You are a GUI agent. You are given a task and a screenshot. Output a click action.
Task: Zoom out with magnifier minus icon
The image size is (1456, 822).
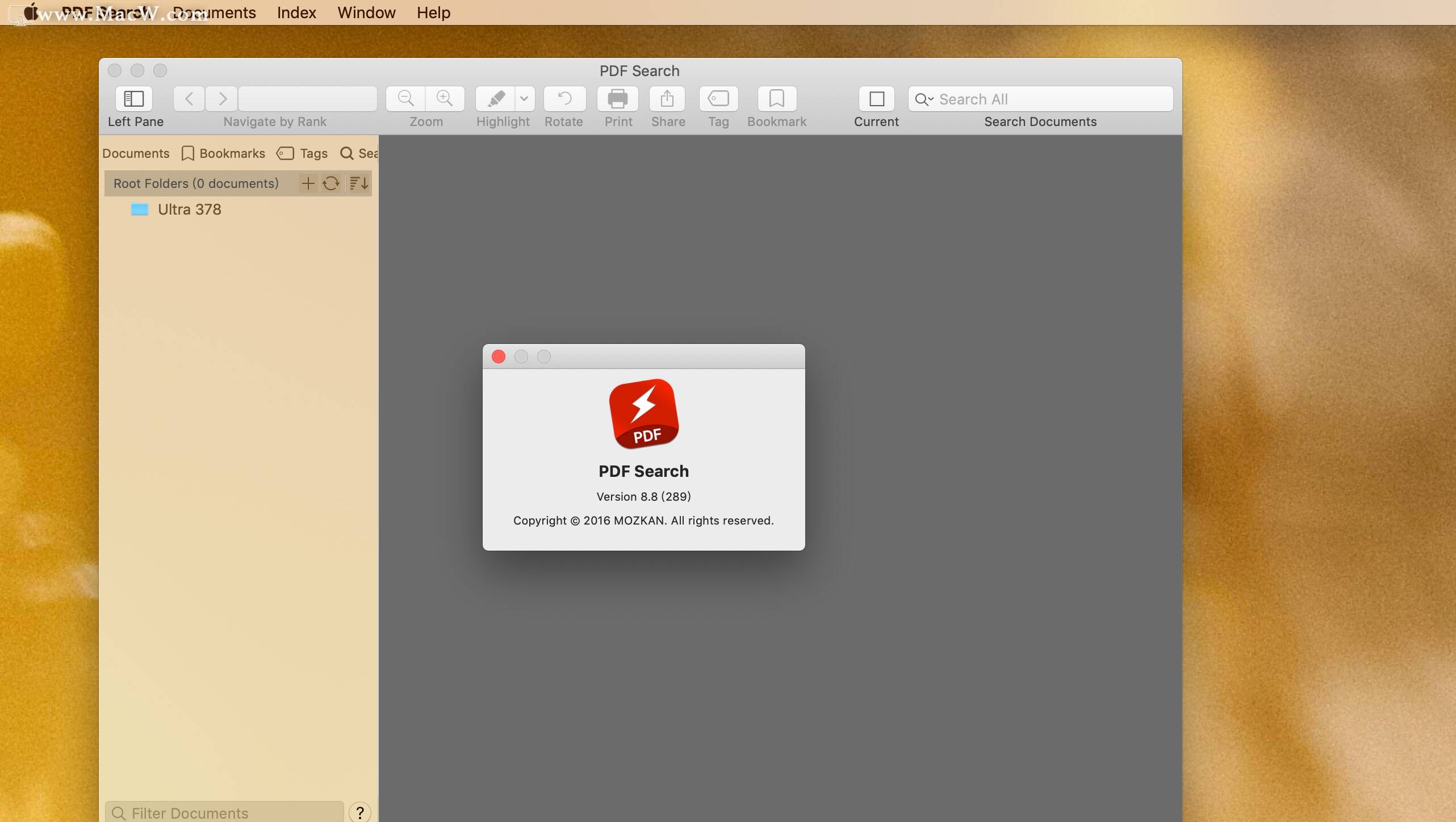pos(405,99)
